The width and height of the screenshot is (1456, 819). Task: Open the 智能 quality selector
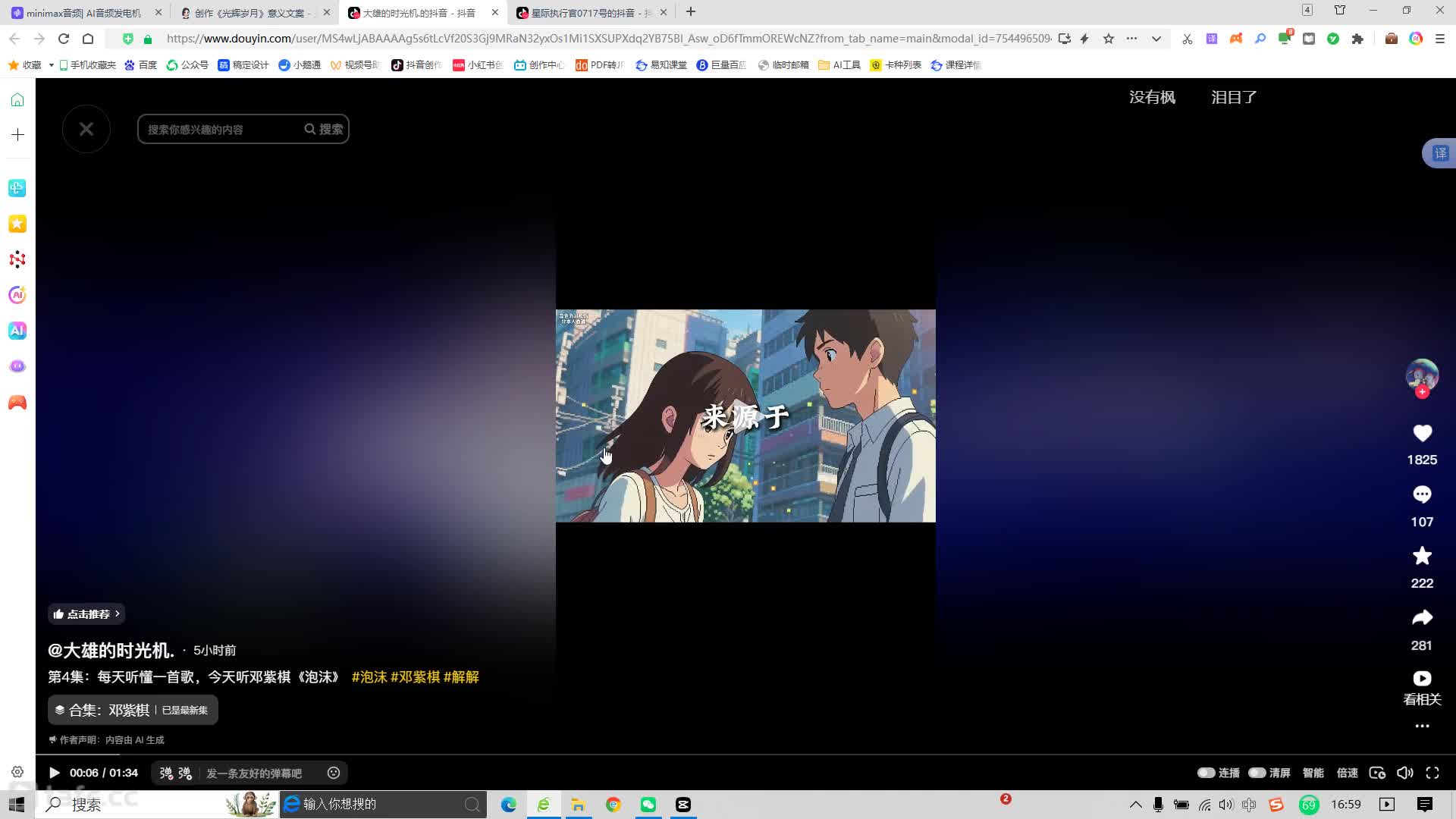pyautogui.click(x=1313, y=773)
